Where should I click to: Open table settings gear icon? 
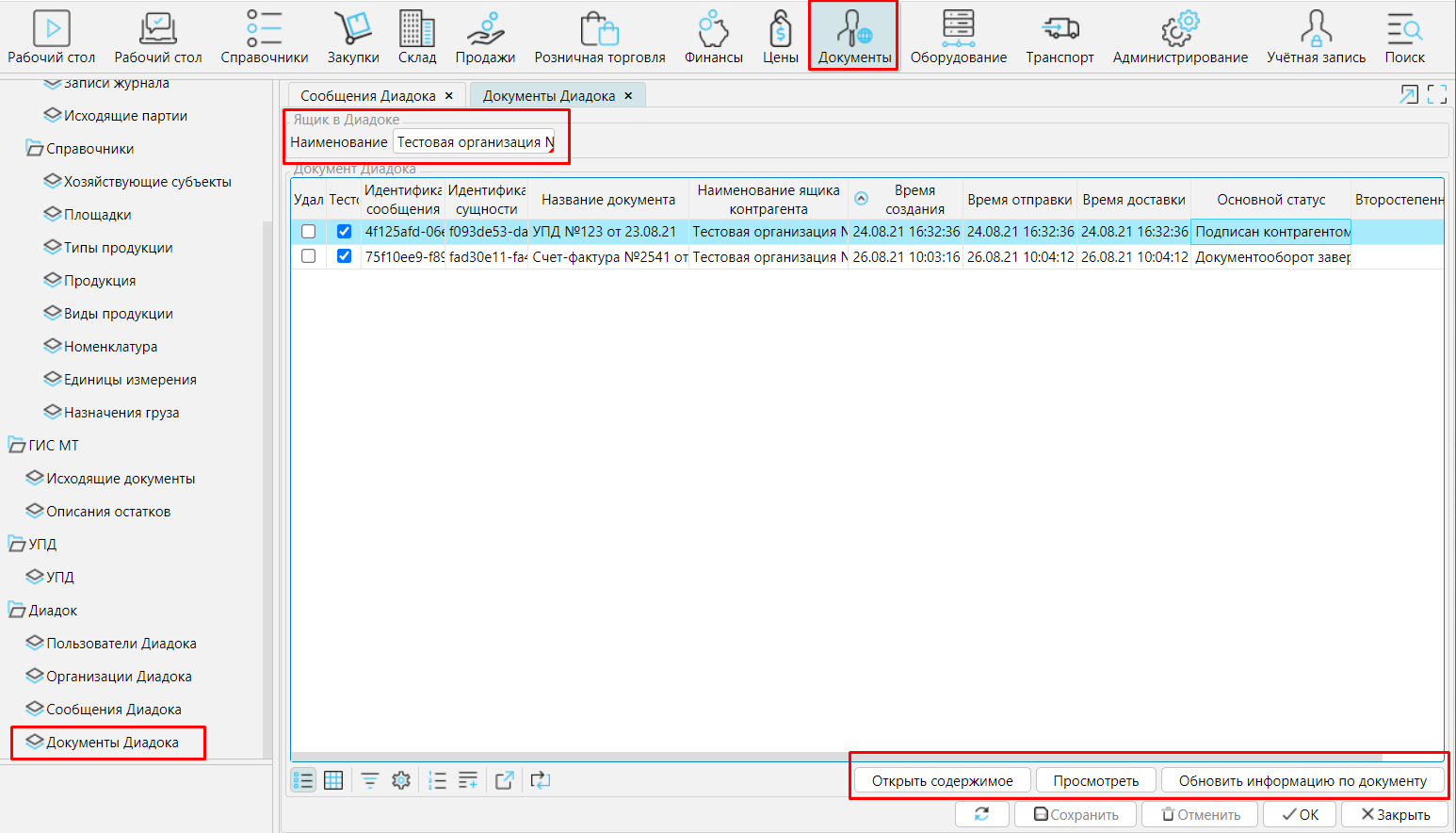point(401,780)
